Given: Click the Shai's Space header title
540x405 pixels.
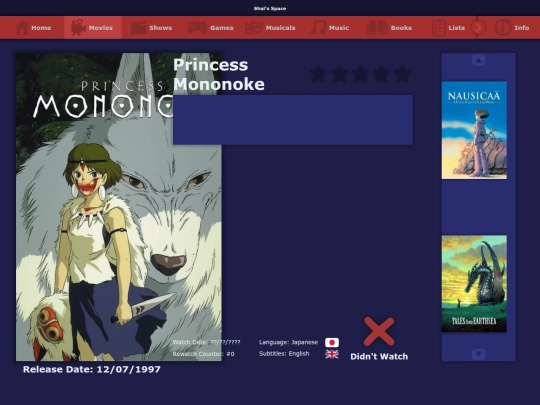Looking at the screenshot, I should [x=270, y=9].
